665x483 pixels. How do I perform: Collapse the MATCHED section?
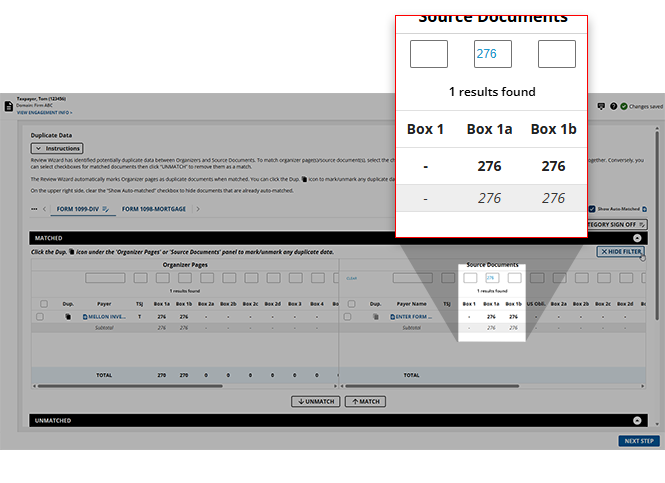point(637,238)
